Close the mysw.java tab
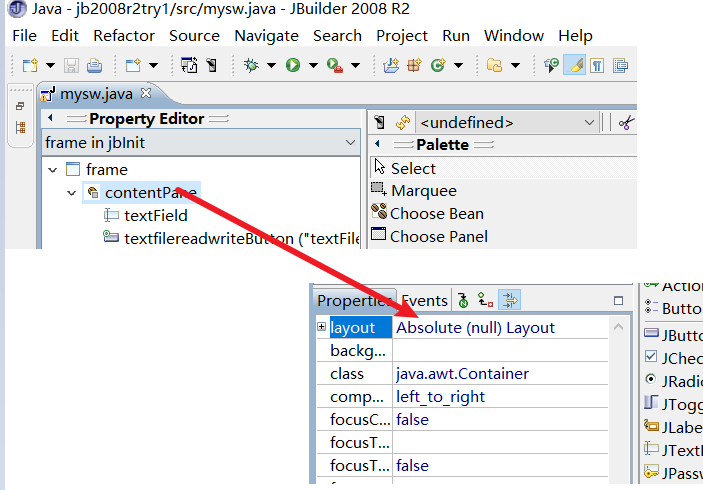 click(x=146, y=93)
